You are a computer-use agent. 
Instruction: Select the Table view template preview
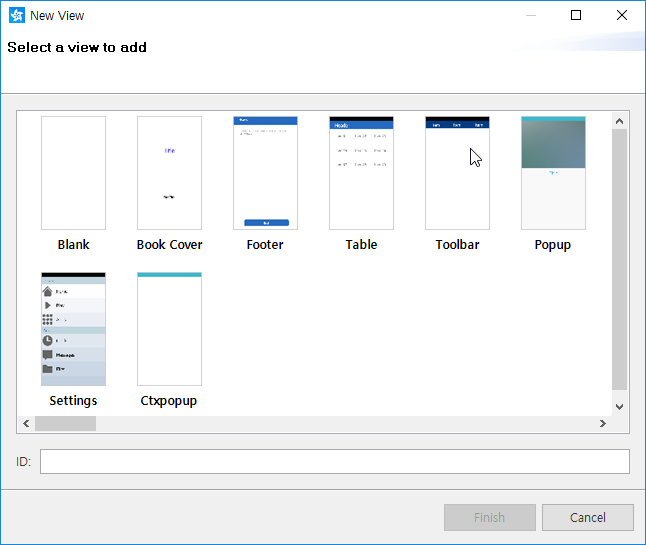click(x=361, y=173)
